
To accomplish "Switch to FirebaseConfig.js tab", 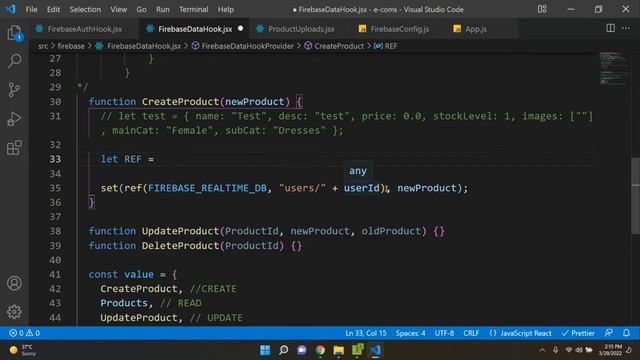I will click(x=399, y=29).
